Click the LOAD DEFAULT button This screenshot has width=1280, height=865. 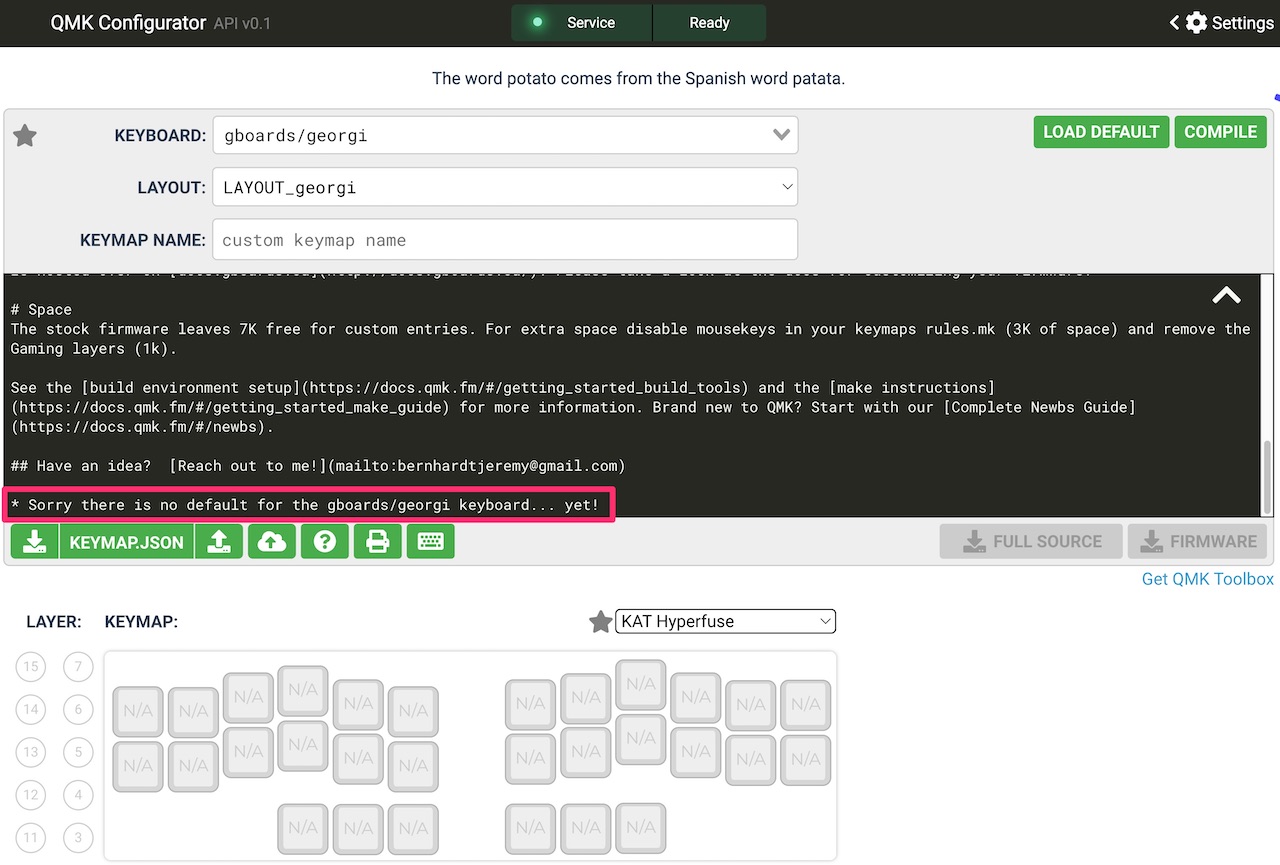pos(1101,132)
